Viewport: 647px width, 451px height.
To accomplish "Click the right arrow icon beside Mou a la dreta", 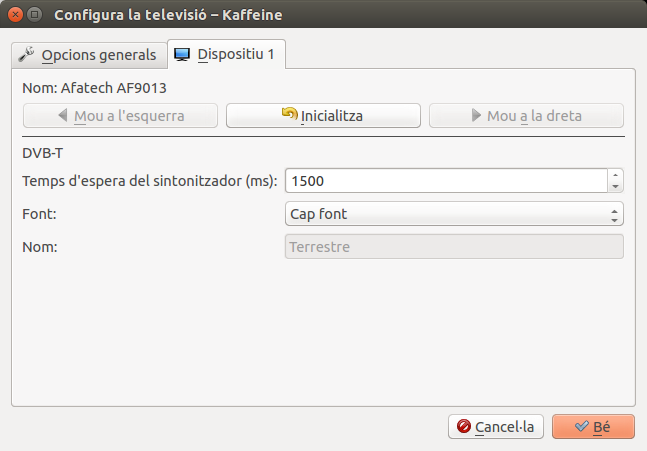I will tap(475, 116).
